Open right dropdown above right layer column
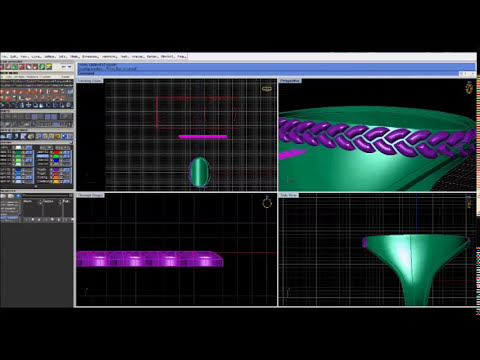Screen dimensions: 480x360 (x=63, y=148)
